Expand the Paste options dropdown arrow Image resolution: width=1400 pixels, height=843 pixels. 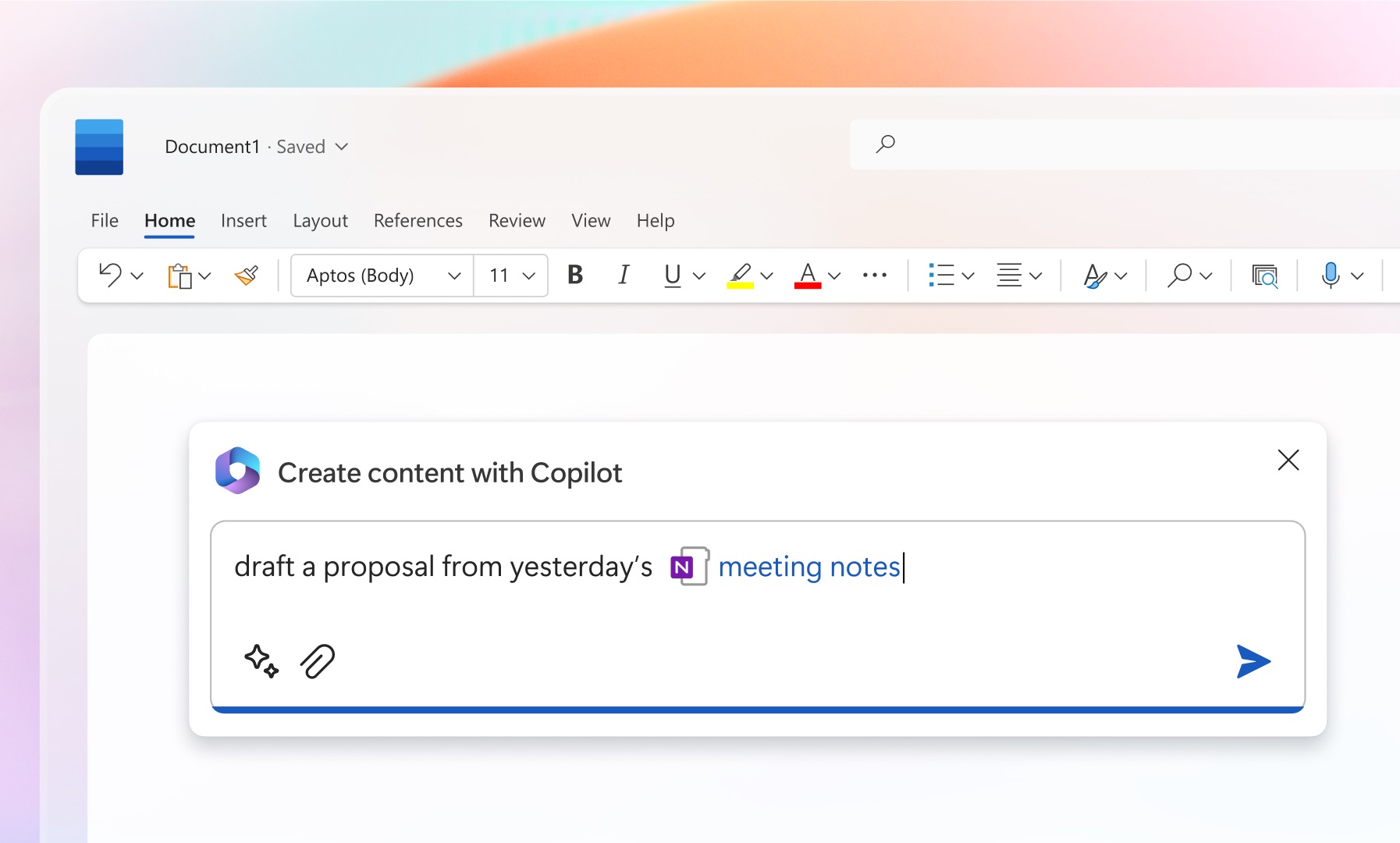(204, 276)
